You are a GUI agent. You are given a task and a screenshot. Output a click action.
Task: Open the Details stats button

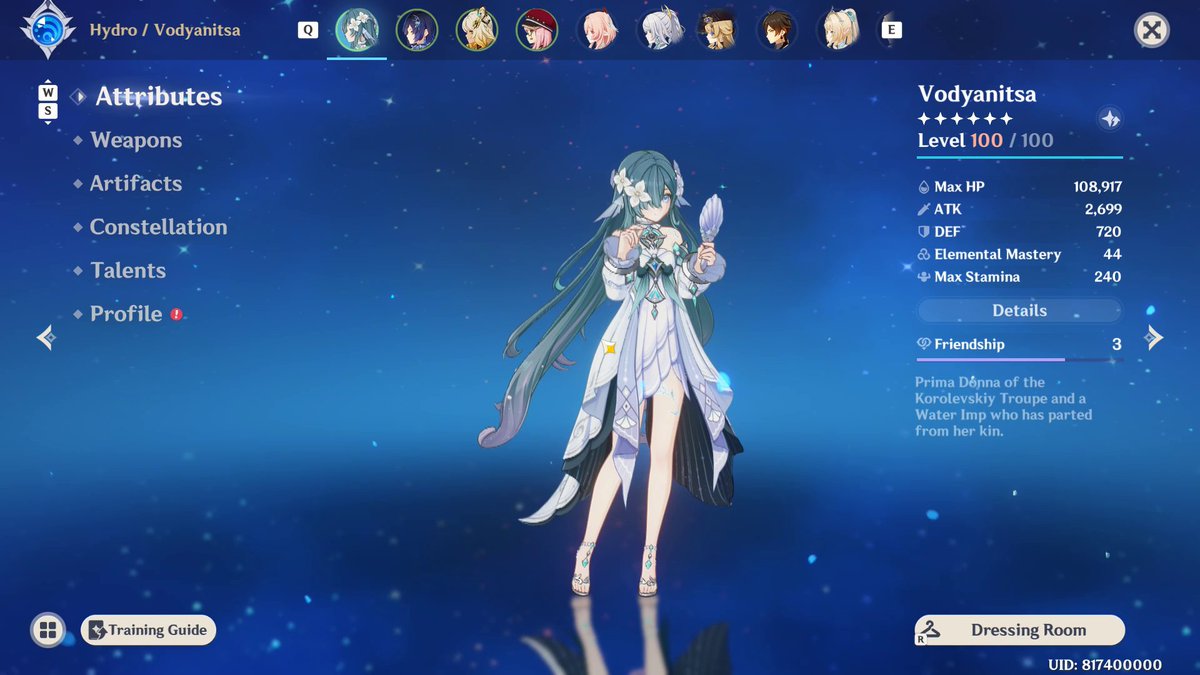tap(1019, 310)
